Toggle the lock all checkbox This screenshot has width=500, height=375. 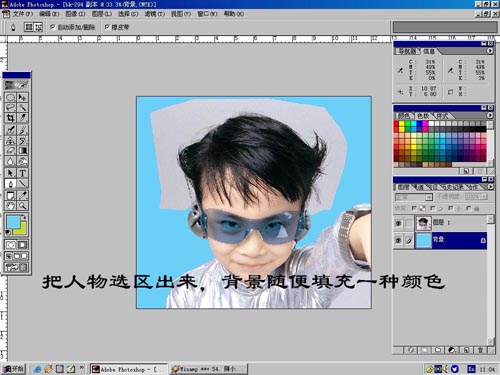[469, 208]
